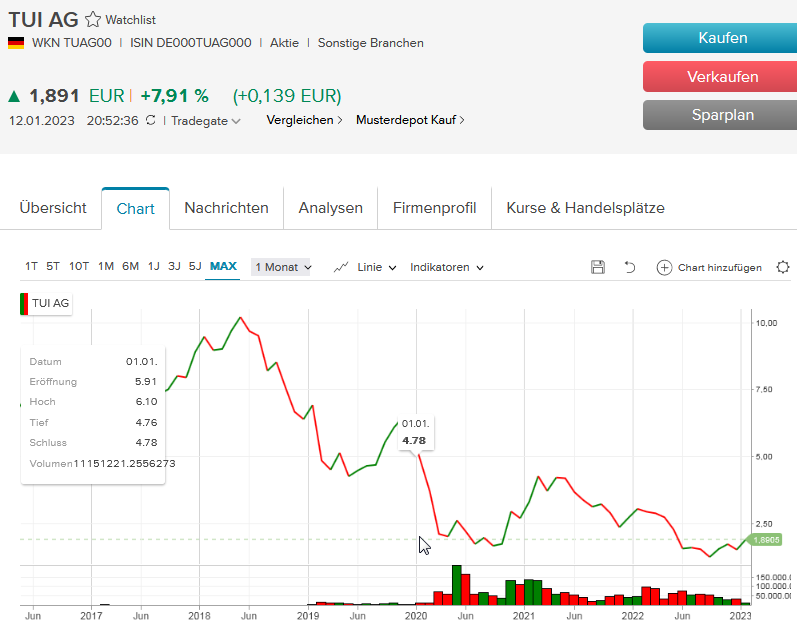Screen dimensions: 797x626
Task: Expand the Indikatoren dropdown
Action: click(x=447, y=267)
